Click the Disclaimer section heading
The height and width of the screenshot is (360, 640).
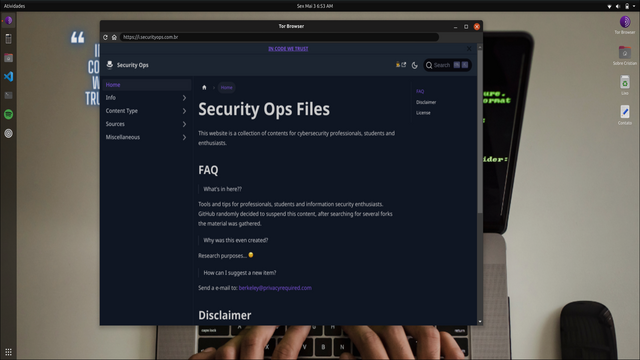(225, 315)
